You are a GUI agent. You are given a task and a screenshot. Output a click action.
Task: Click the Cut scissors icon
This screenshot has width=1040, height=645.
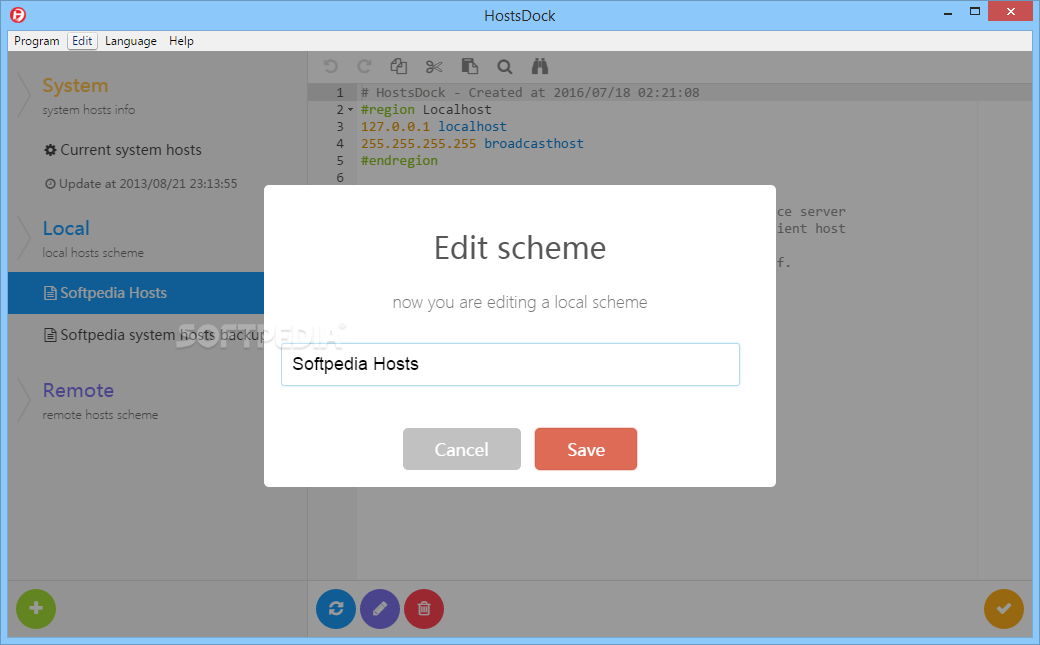[434, 66]
